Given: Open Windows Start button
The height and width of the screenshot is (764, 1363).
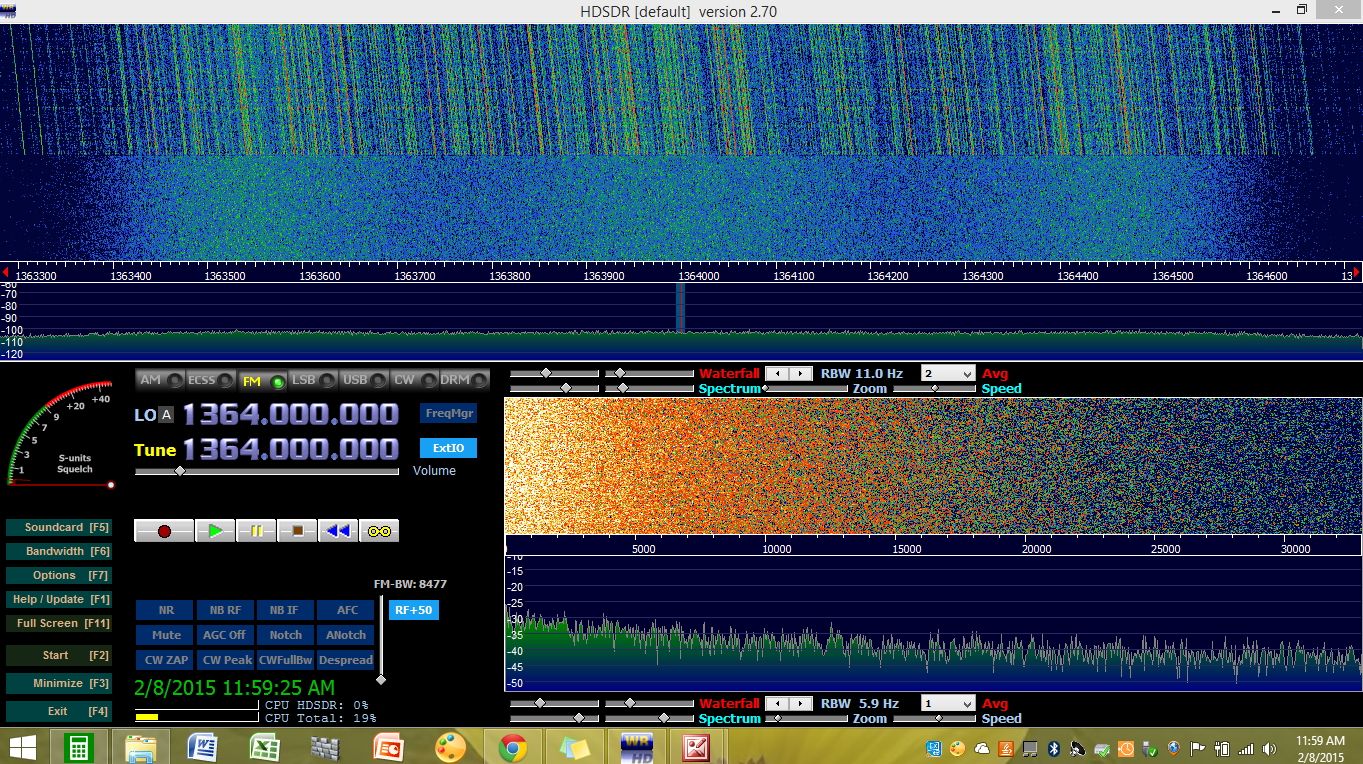Looking at the screenshot, I should (23, 747).
